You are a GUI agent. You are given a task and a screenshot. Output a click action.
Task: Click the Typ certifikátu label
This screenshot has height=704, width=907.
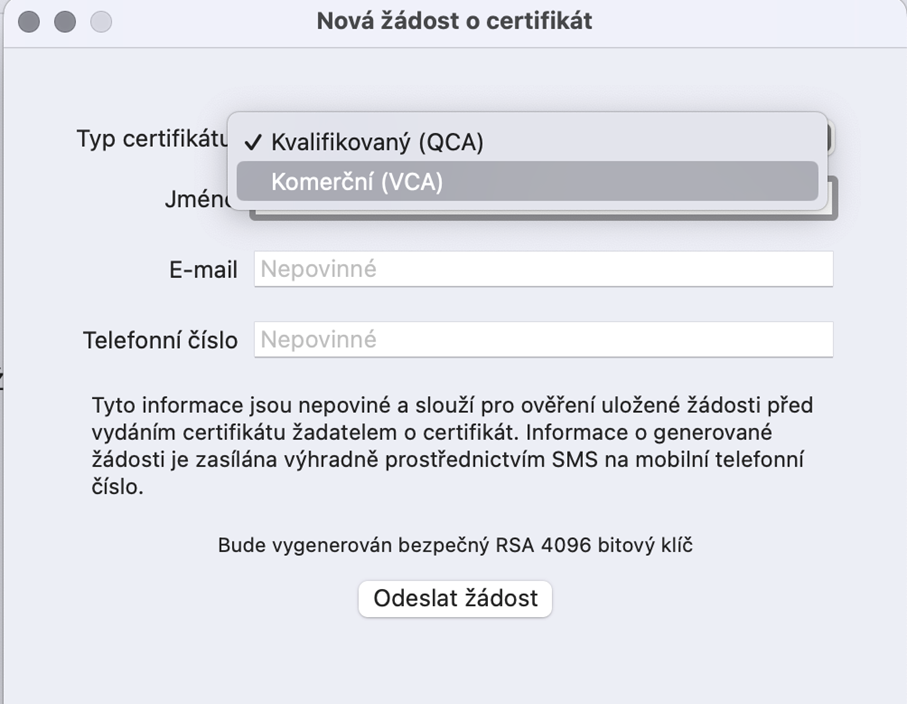coord(152,139)
